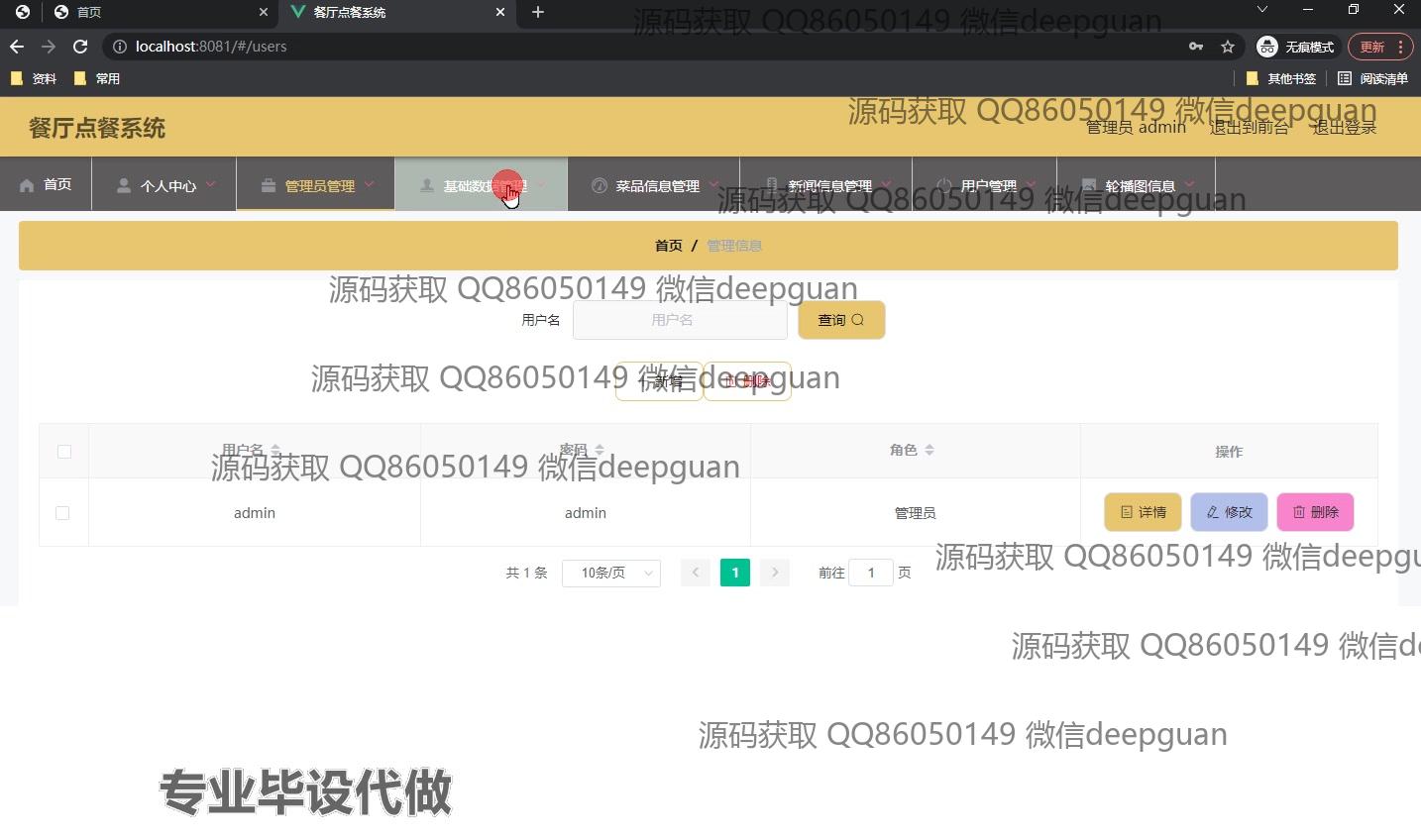
Task: Switch to the first 首页 browser tab
Action: coord(139,12)
